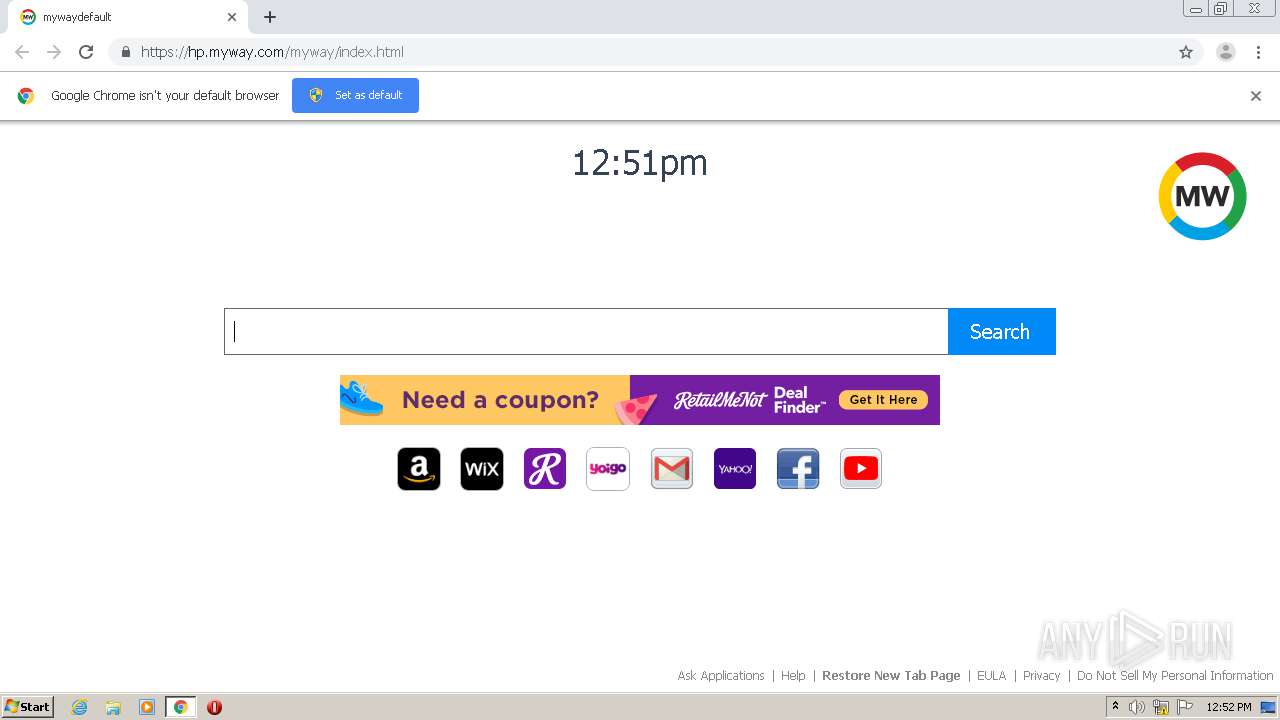The image size is (1280, 720).
Task: Click the Chrome taskbar button
Action: click(x=180, y=707)
